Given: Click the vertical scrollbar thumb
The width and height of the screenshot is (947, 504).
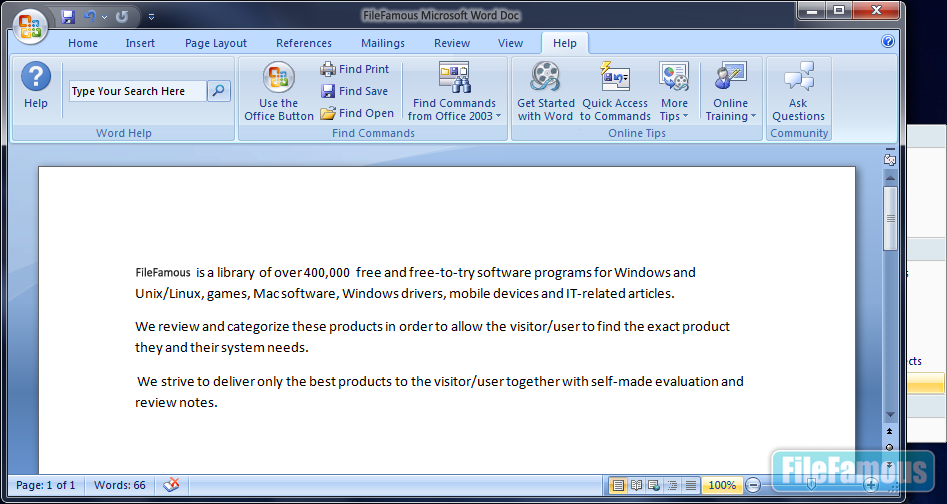Looking at the screenshot, I should click(890, 218).
